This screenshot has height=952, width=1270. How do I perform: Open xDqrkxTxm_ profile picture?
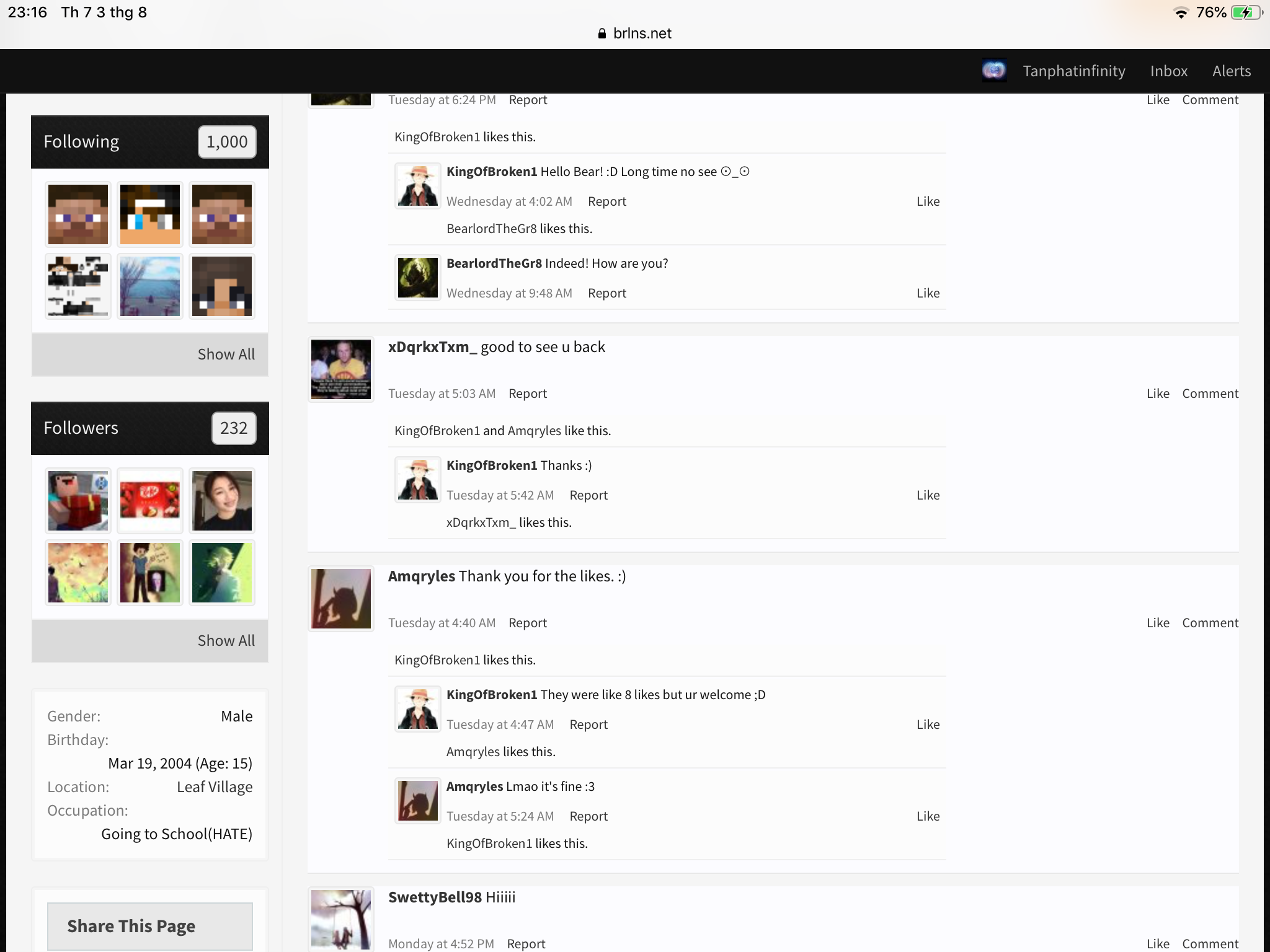pyautogui.click(x=341, y=369)
